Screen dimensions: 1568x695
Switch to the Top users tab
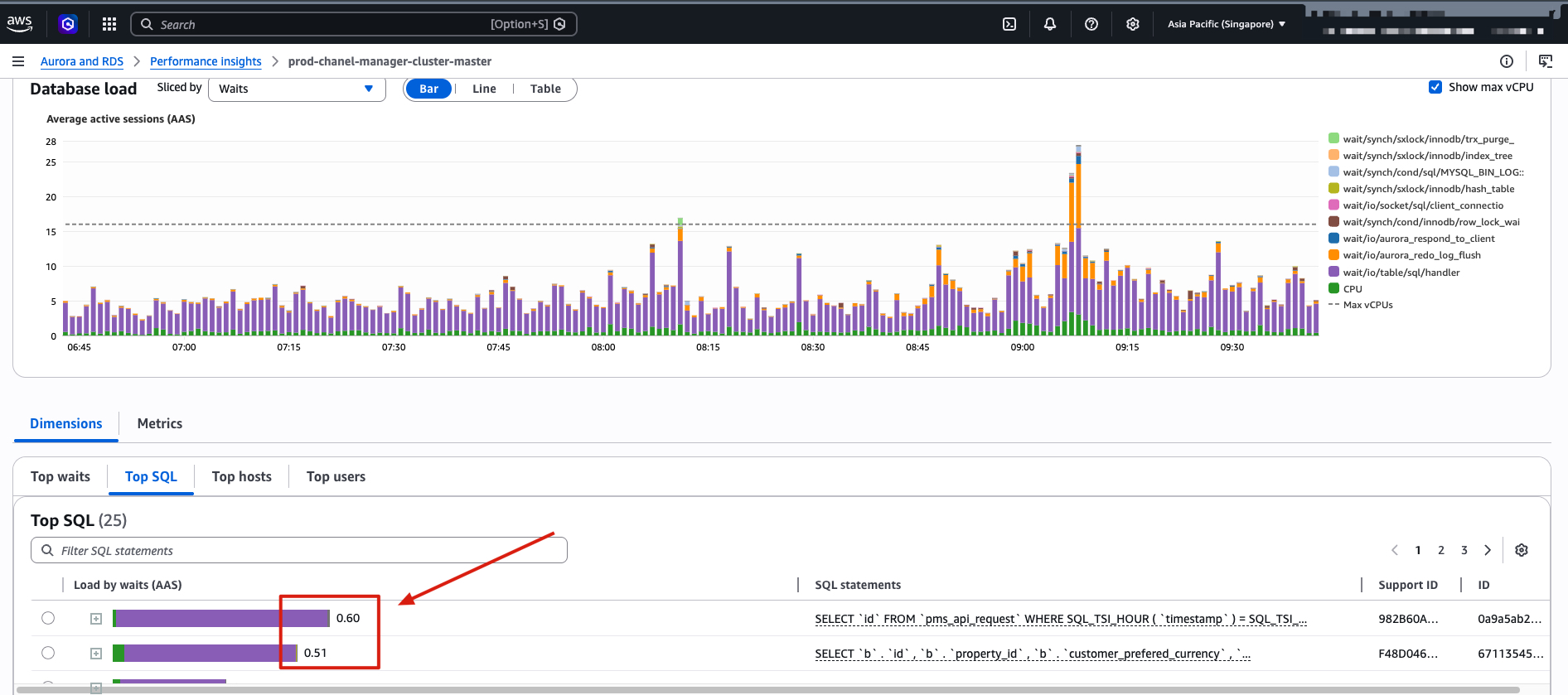[x=336, y=476]
